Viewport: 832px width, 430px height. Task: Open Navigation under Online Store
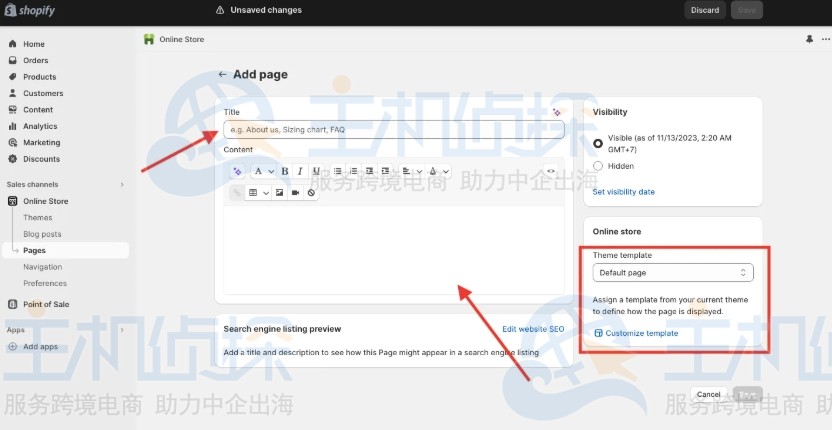(42, 267)
